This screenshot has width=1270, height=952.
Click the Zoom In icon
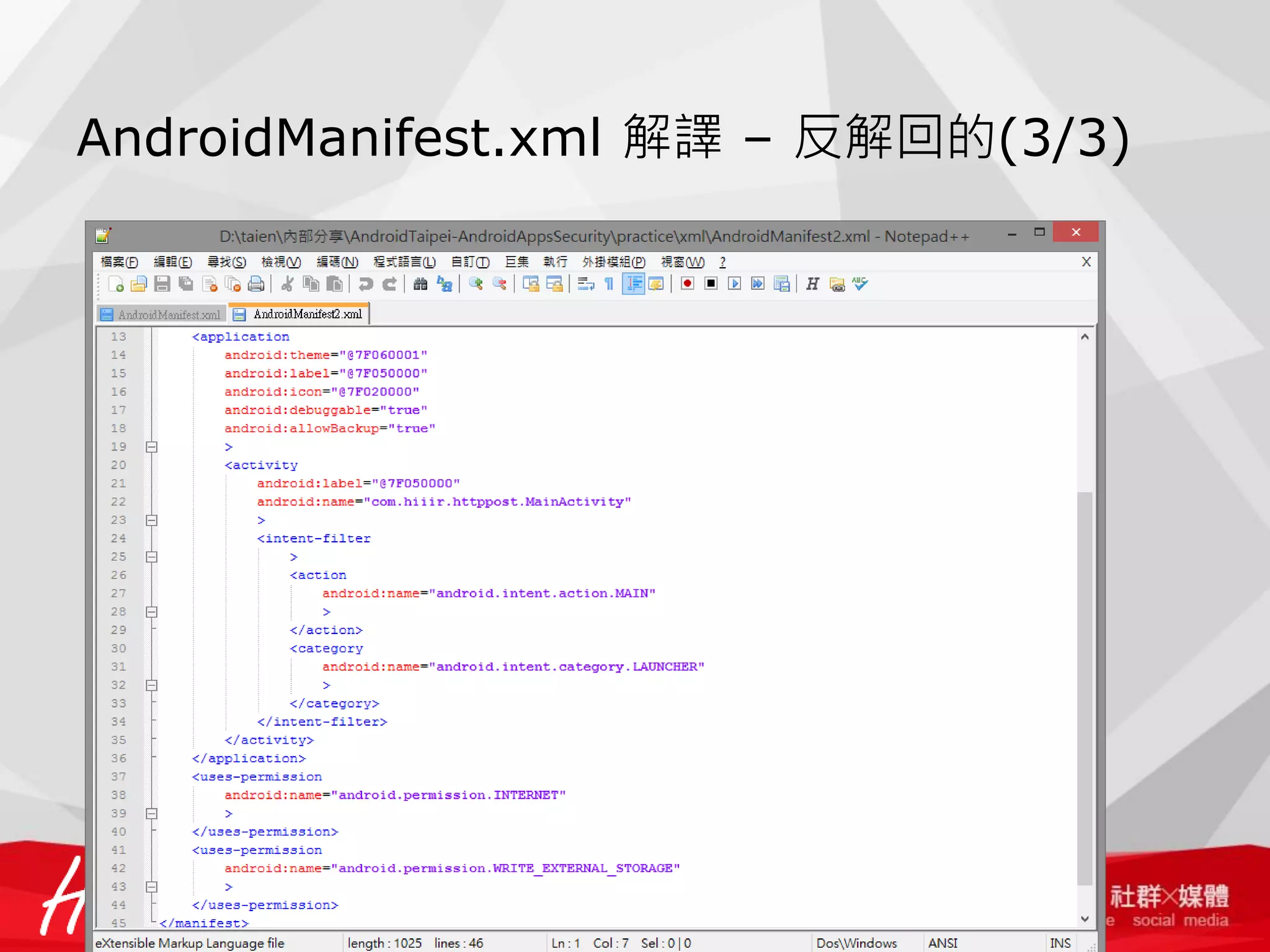pos(476,284)
